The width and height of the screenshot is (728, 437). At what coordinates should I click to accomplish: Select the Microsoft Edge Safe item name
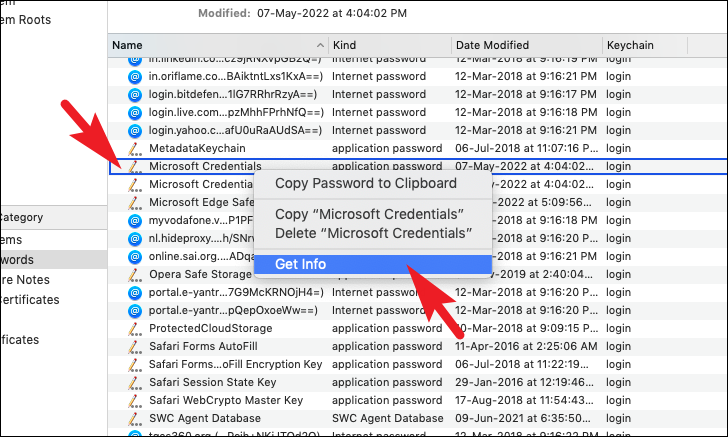202,202
